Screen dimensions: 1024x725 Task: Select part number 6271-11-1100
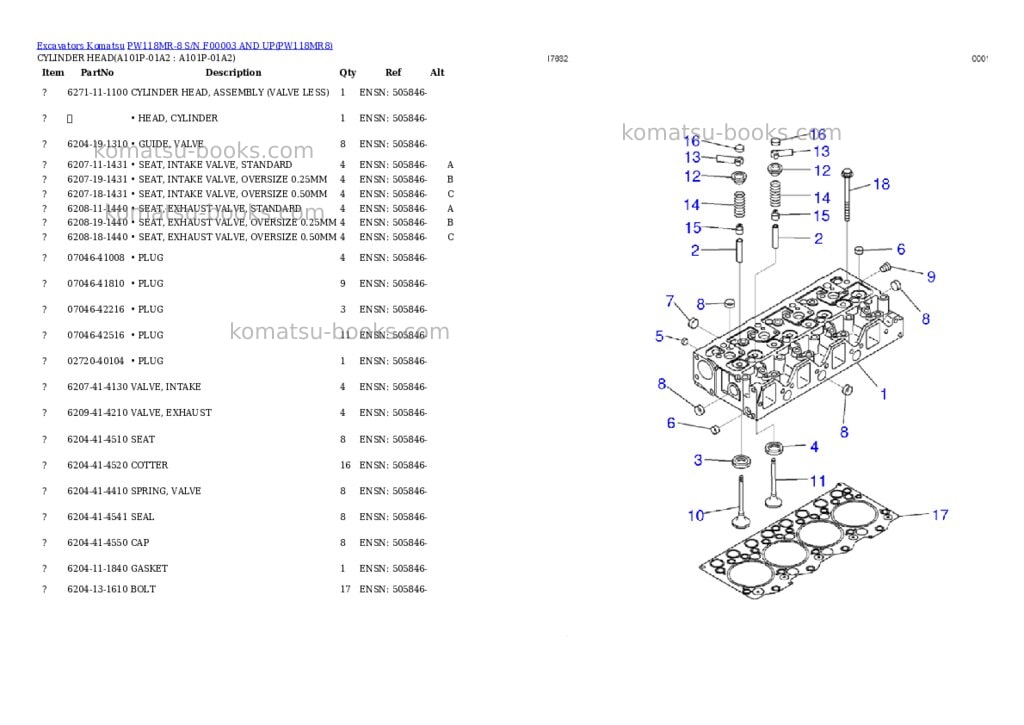coord(97,93)
